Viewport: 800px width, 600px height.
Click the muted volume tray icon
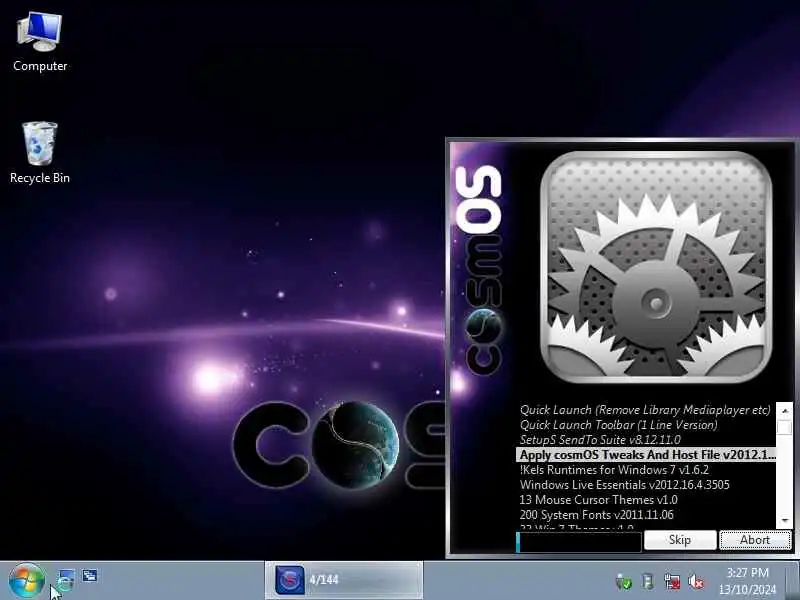tap(696, 581)
